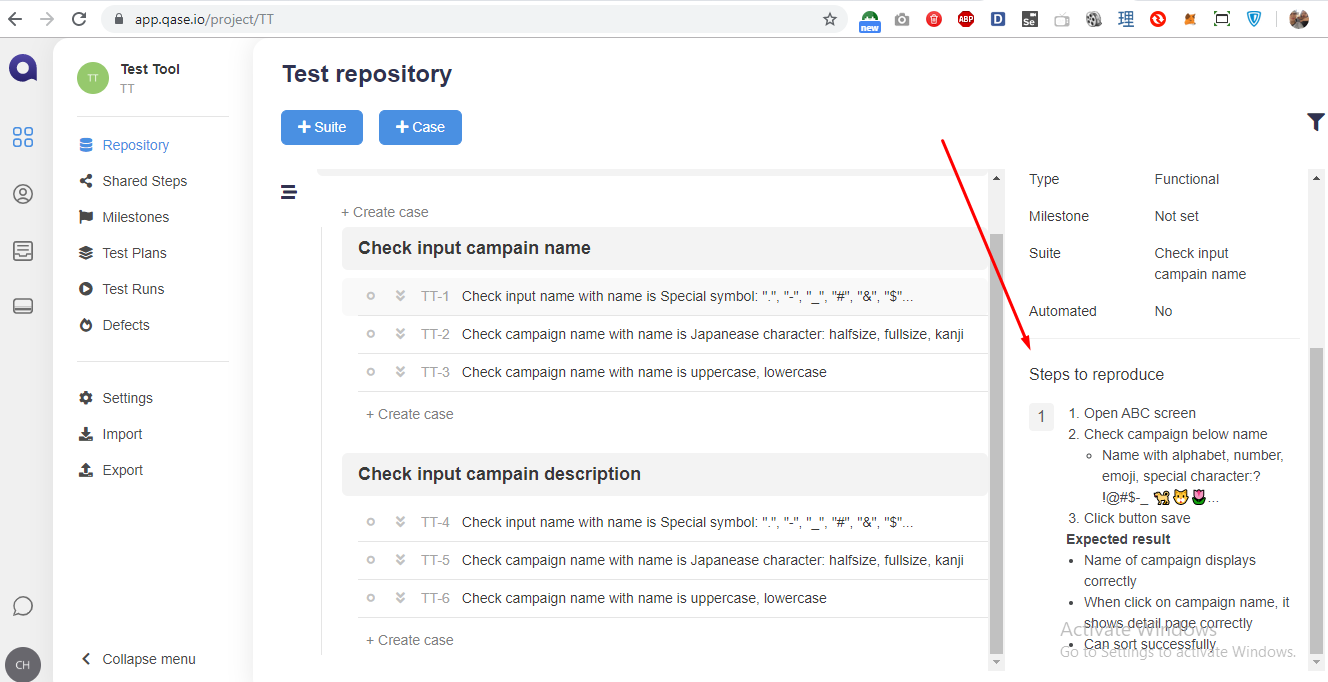
Task: Select the TT-3 case circle marker
Action: 371,372
